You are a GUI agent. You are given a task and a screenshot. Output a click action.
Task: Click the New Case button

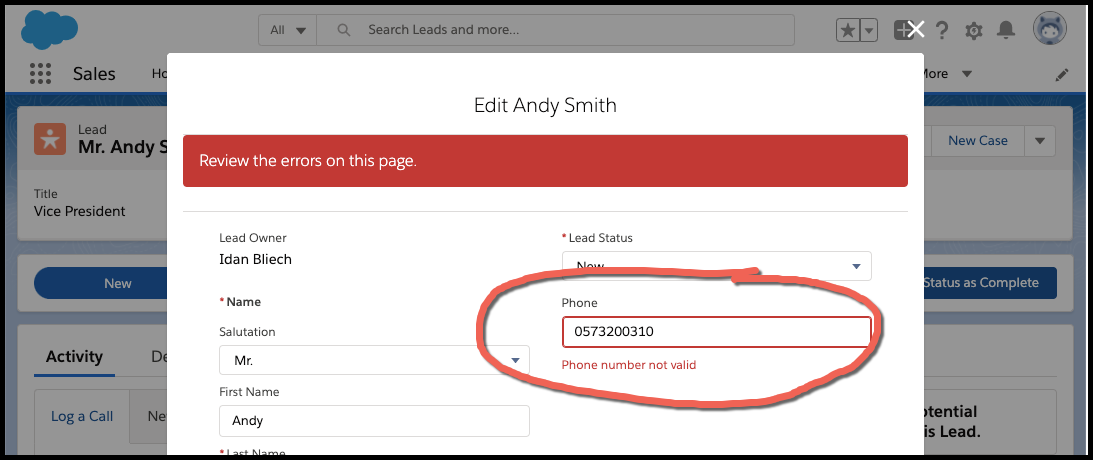click(977, 141)
